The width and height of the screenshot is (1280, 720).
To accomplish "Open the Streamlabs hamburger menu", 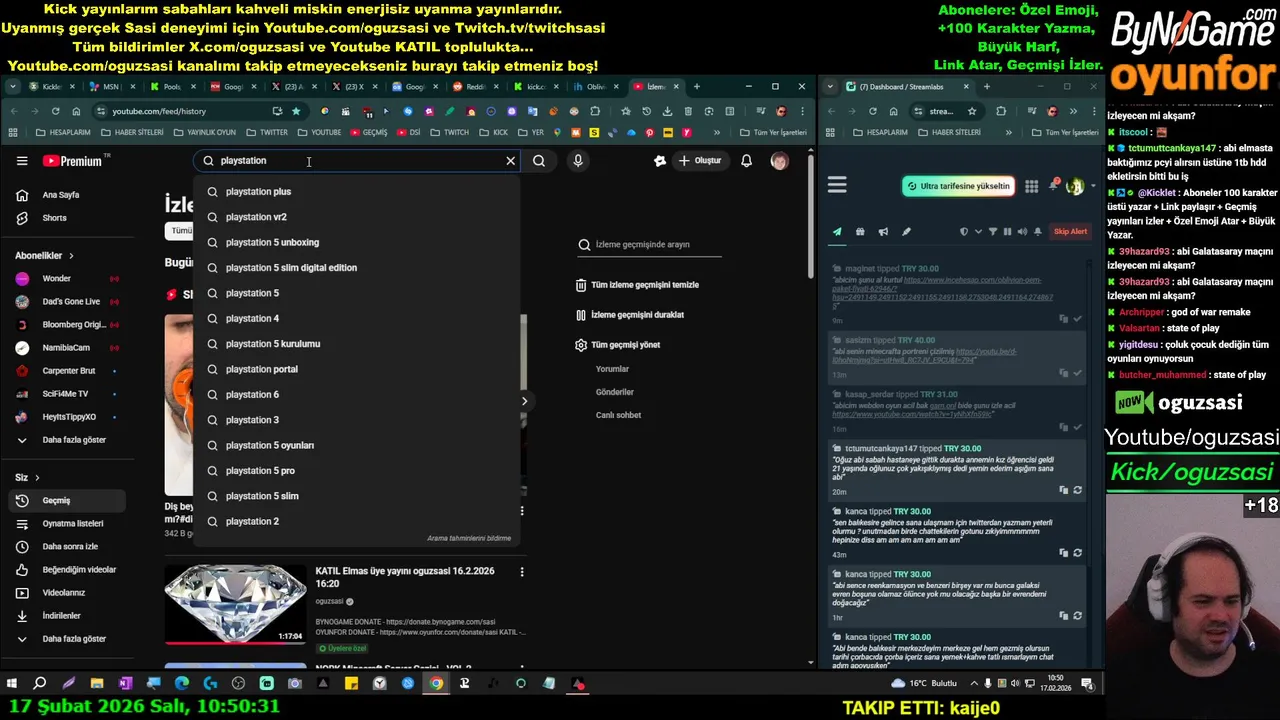I will 837,185.
